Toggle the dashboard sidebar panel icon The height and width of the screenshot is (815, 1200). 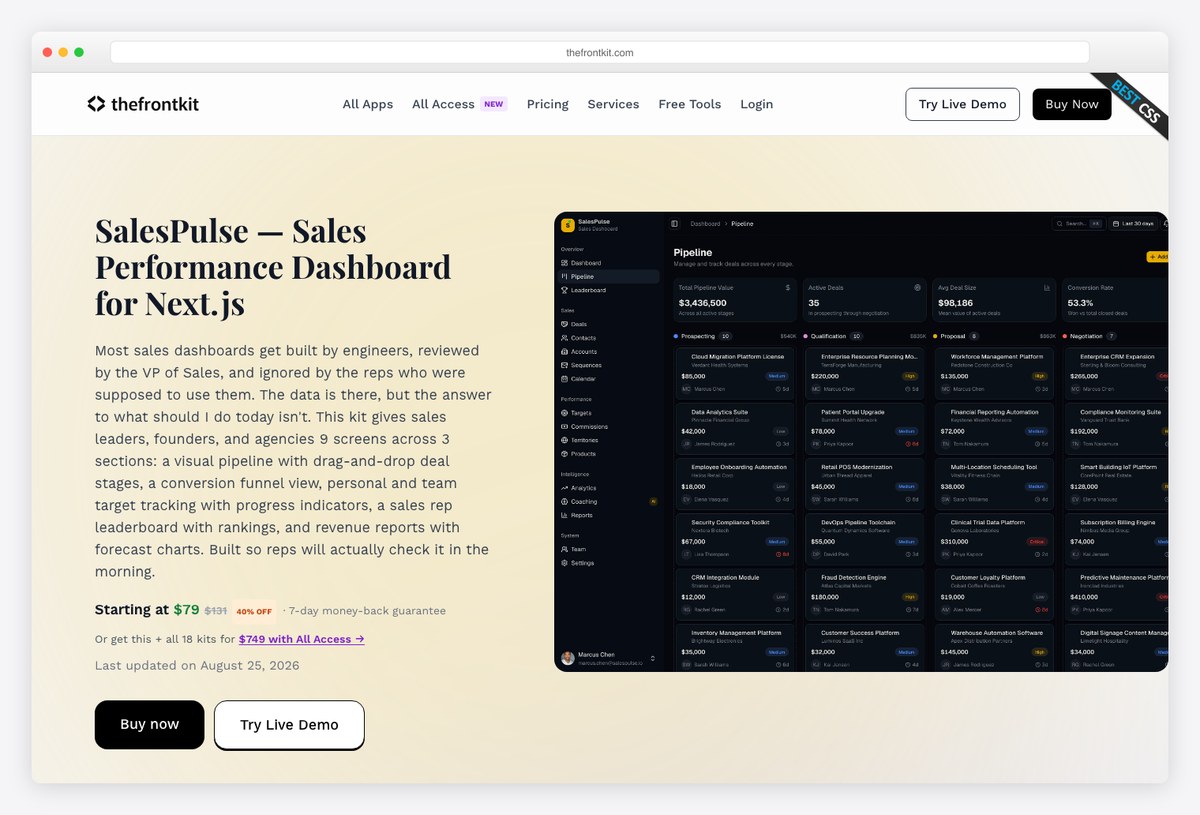[x=675, y=224]
